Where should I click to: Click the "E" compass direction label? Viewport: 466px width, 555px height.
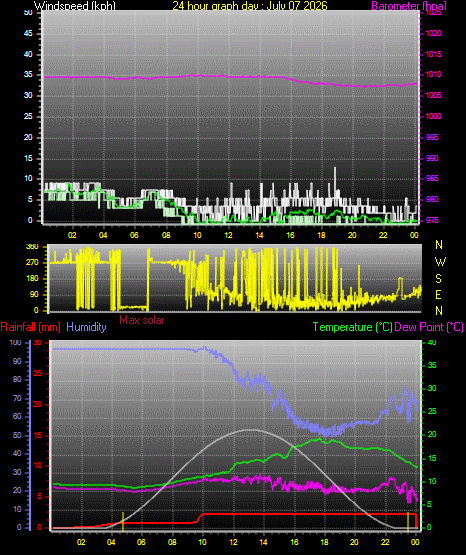click(x=438, y=295)
